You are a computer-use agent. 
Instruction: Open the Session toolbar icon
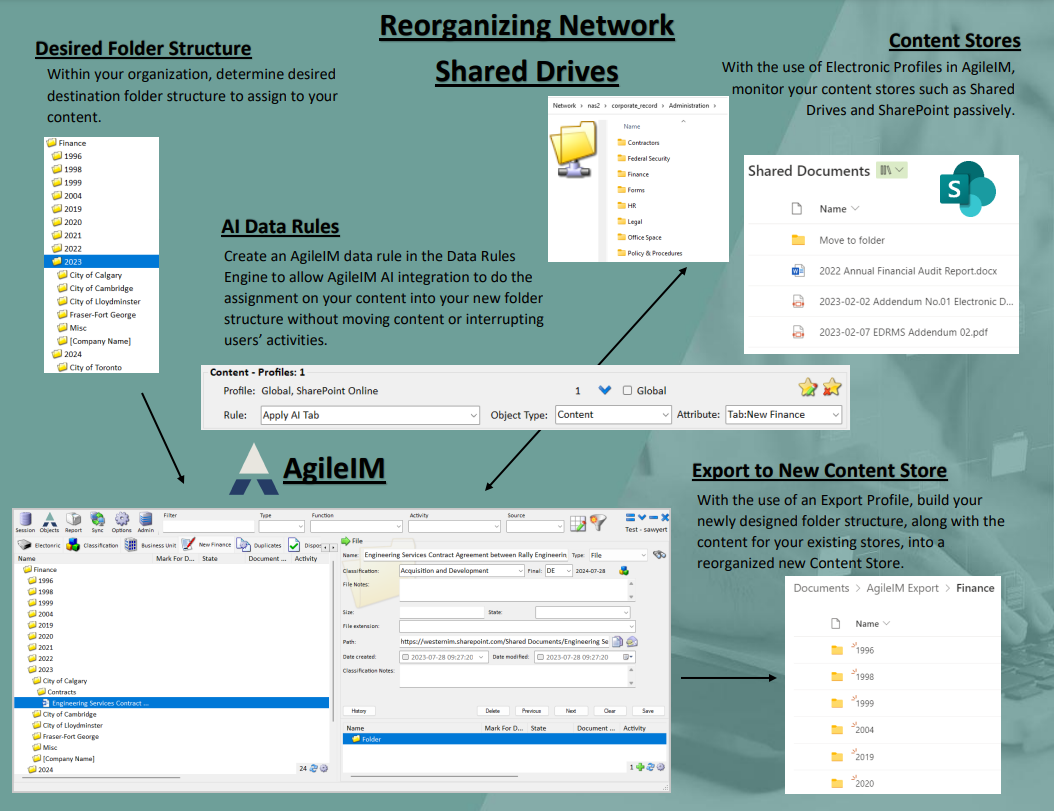coord(25,521)
